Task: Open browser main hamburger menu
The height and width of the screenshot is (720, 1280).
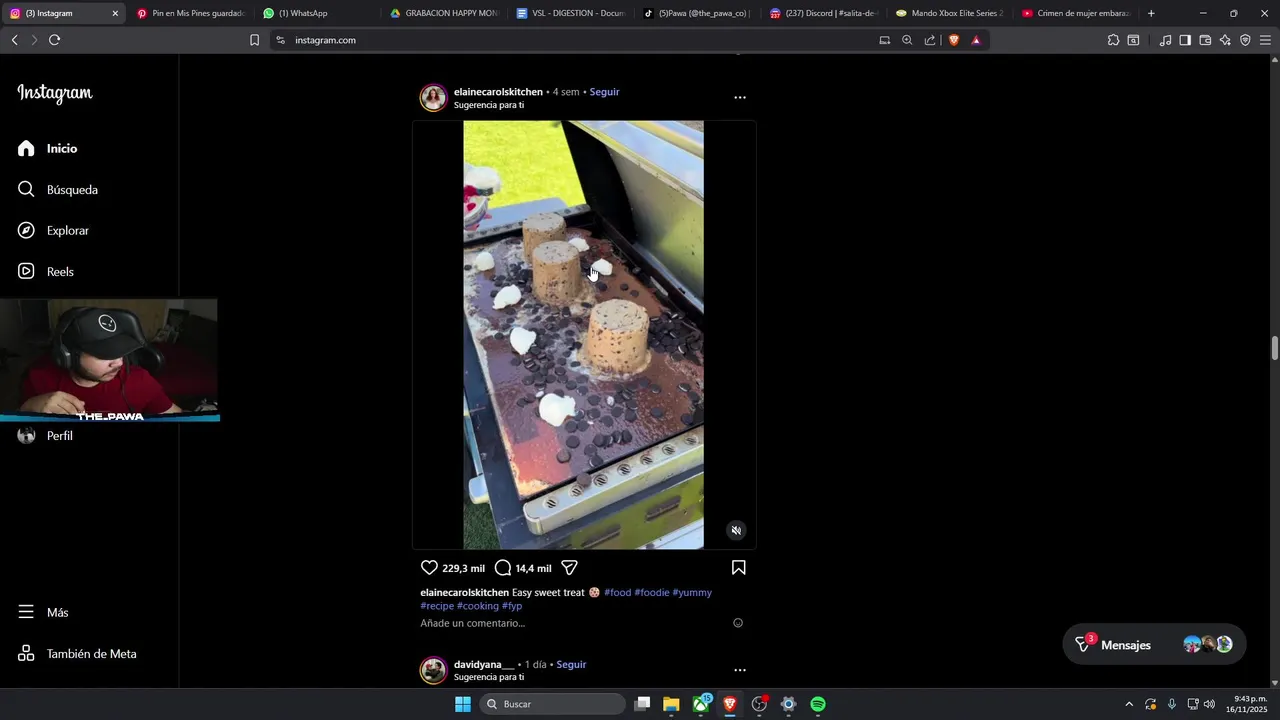Action: [x=1265, y=40]
